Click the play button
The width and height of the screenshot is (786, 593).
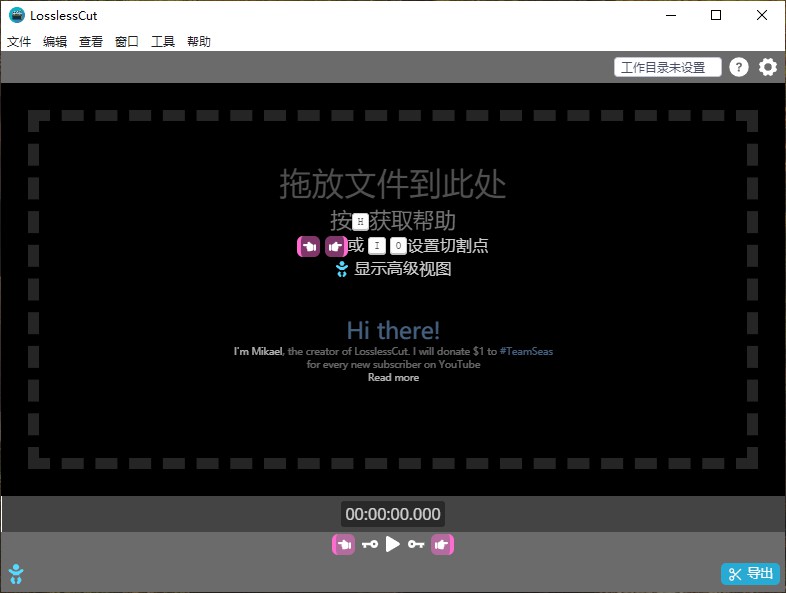pyautogui.click(x=393, y=544)
